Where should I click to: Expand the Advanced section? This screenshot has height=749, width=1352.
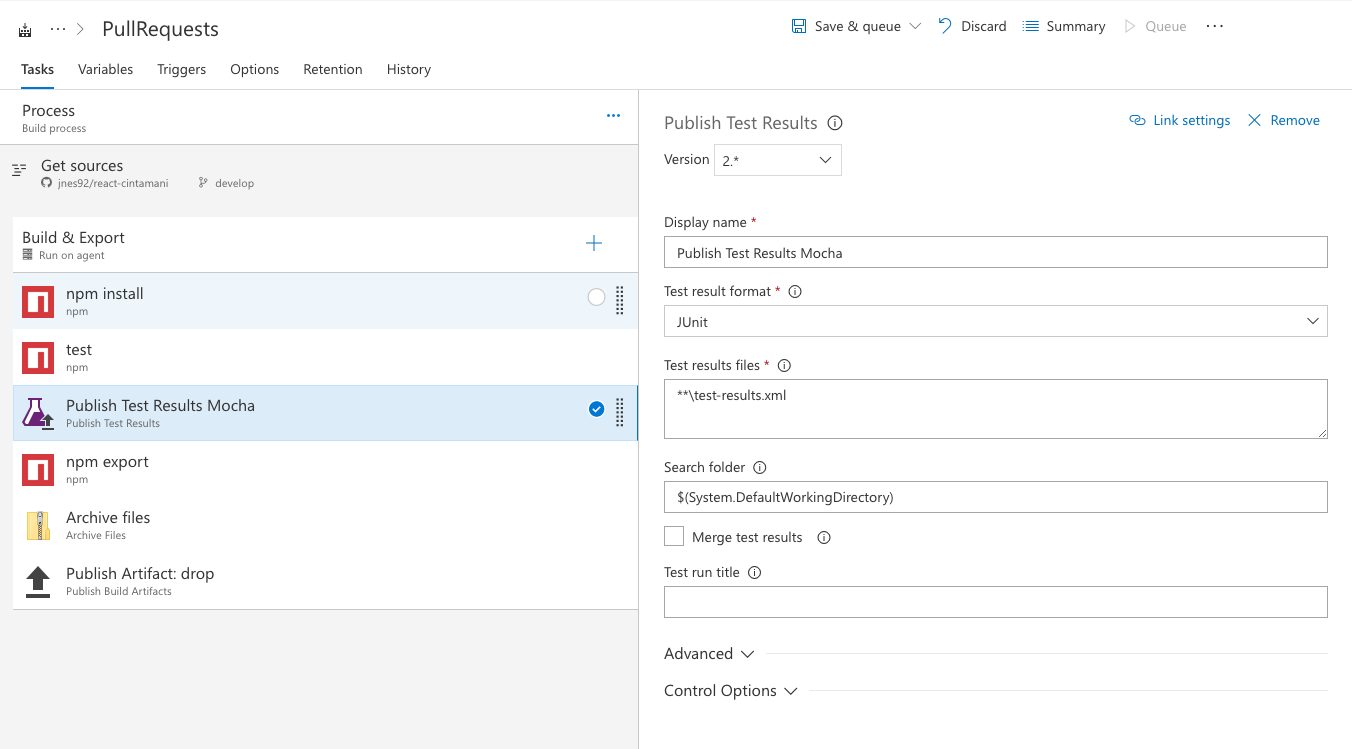[x=709, y=653]
